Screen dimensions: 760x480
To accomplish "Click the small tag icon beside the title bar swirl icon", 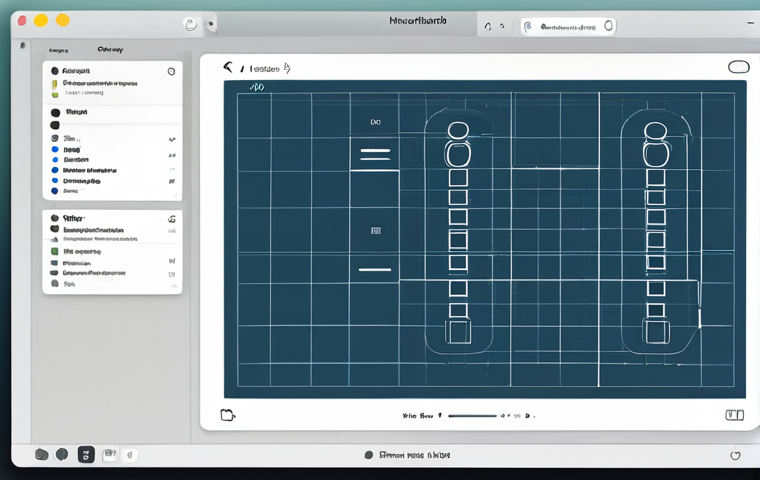I will (211, 24).
